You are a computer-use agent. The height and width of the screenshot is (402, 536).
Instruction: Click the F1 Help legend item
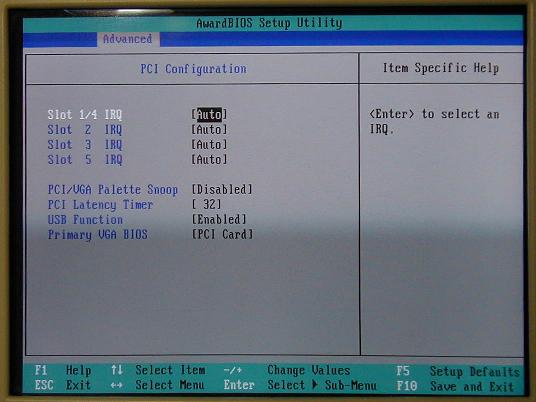(63, 370)
